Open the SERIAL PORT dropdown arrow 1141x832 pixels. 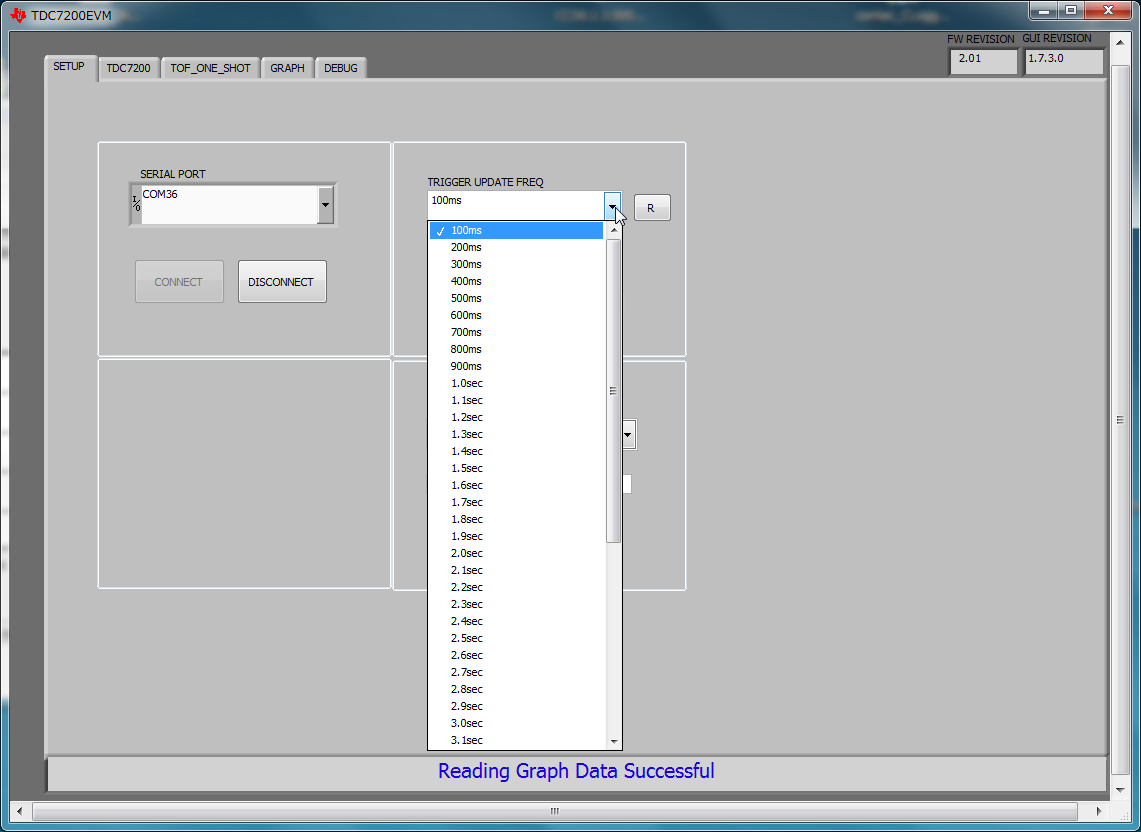point(325,205)
